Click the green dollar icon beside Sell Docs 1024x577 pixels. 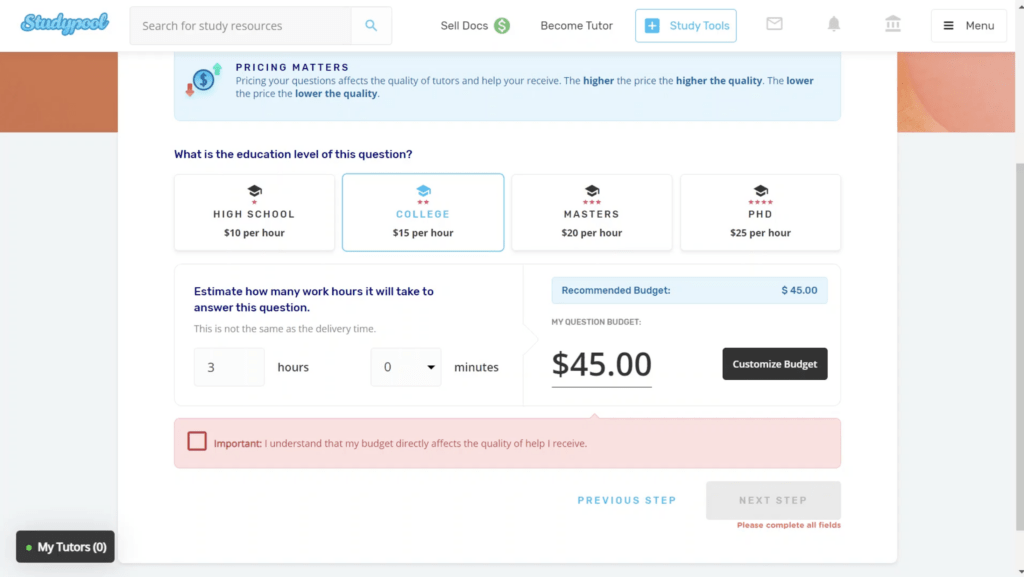501,24
